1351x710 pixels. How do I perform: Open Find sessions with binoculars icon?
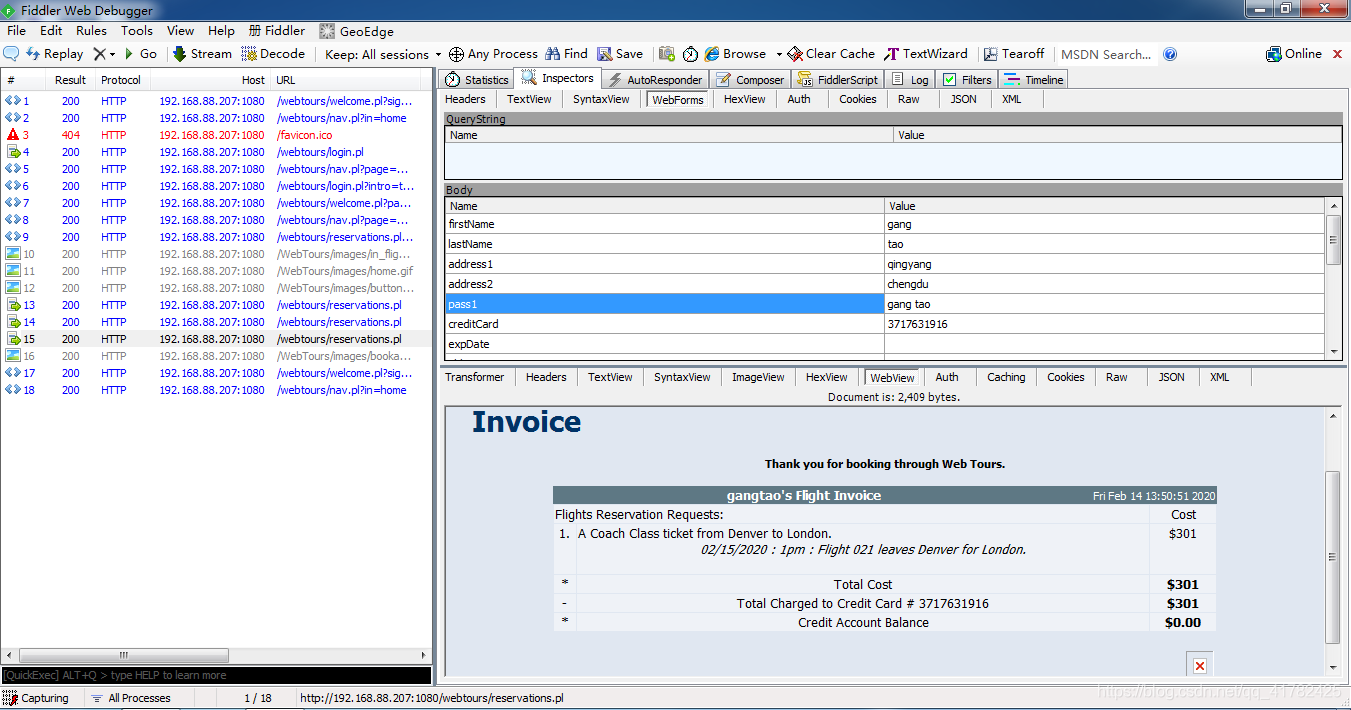[566, 54]
